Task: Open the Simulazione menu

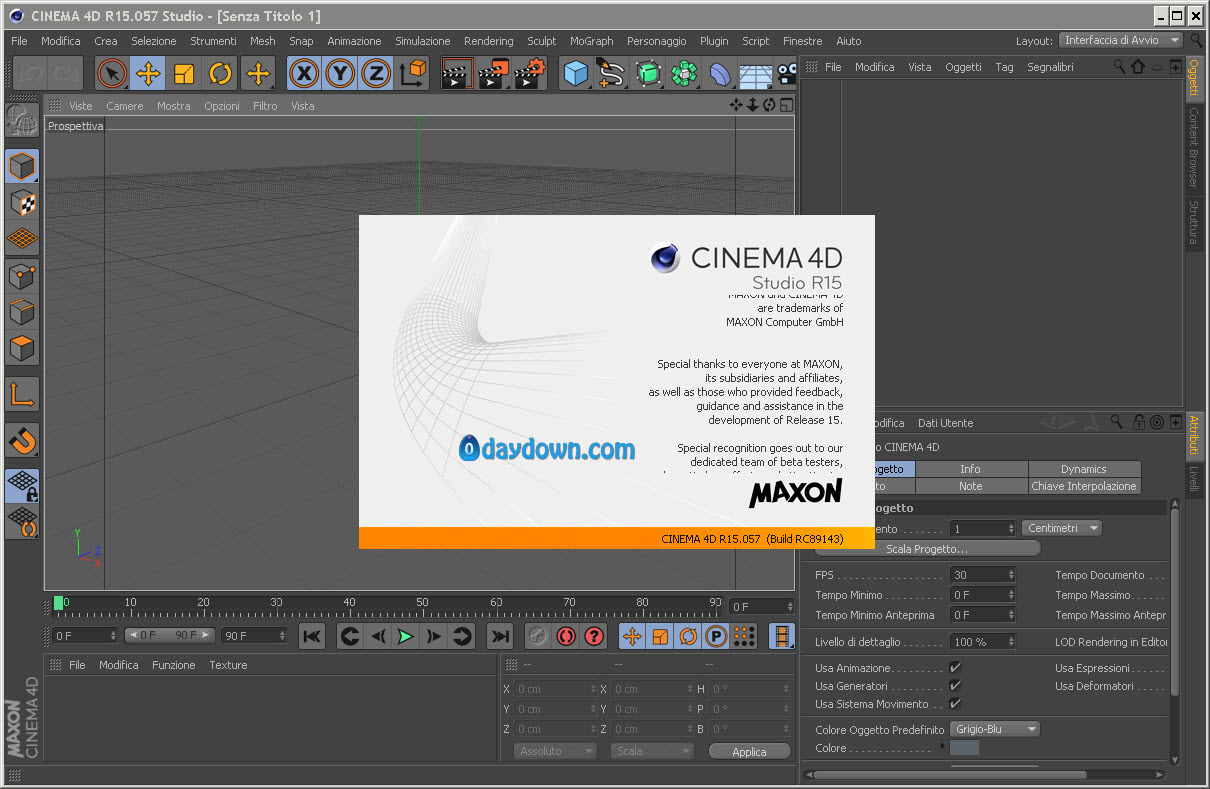Action: point(423,41)
